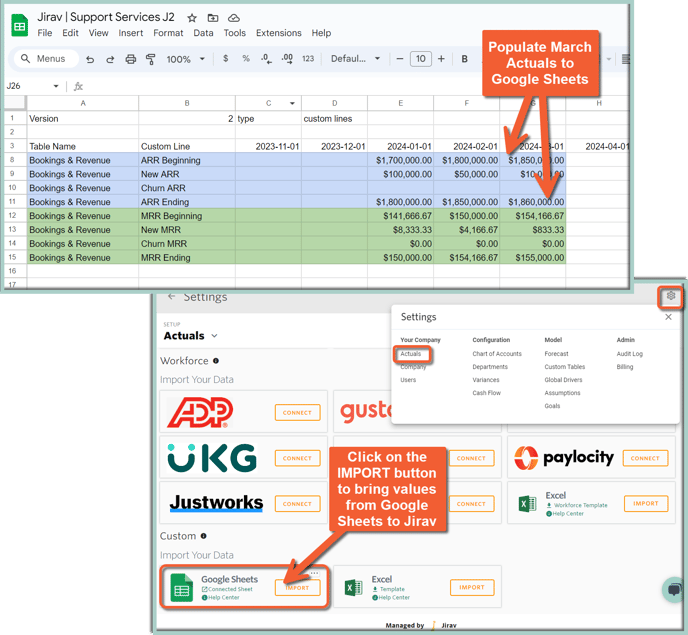Click the font size field showing 10

421,59
